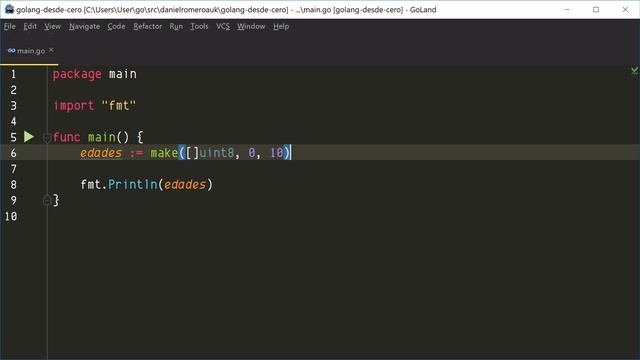Click the number 10 in make call
Screen dimensions: 640x360
point(276,153)
